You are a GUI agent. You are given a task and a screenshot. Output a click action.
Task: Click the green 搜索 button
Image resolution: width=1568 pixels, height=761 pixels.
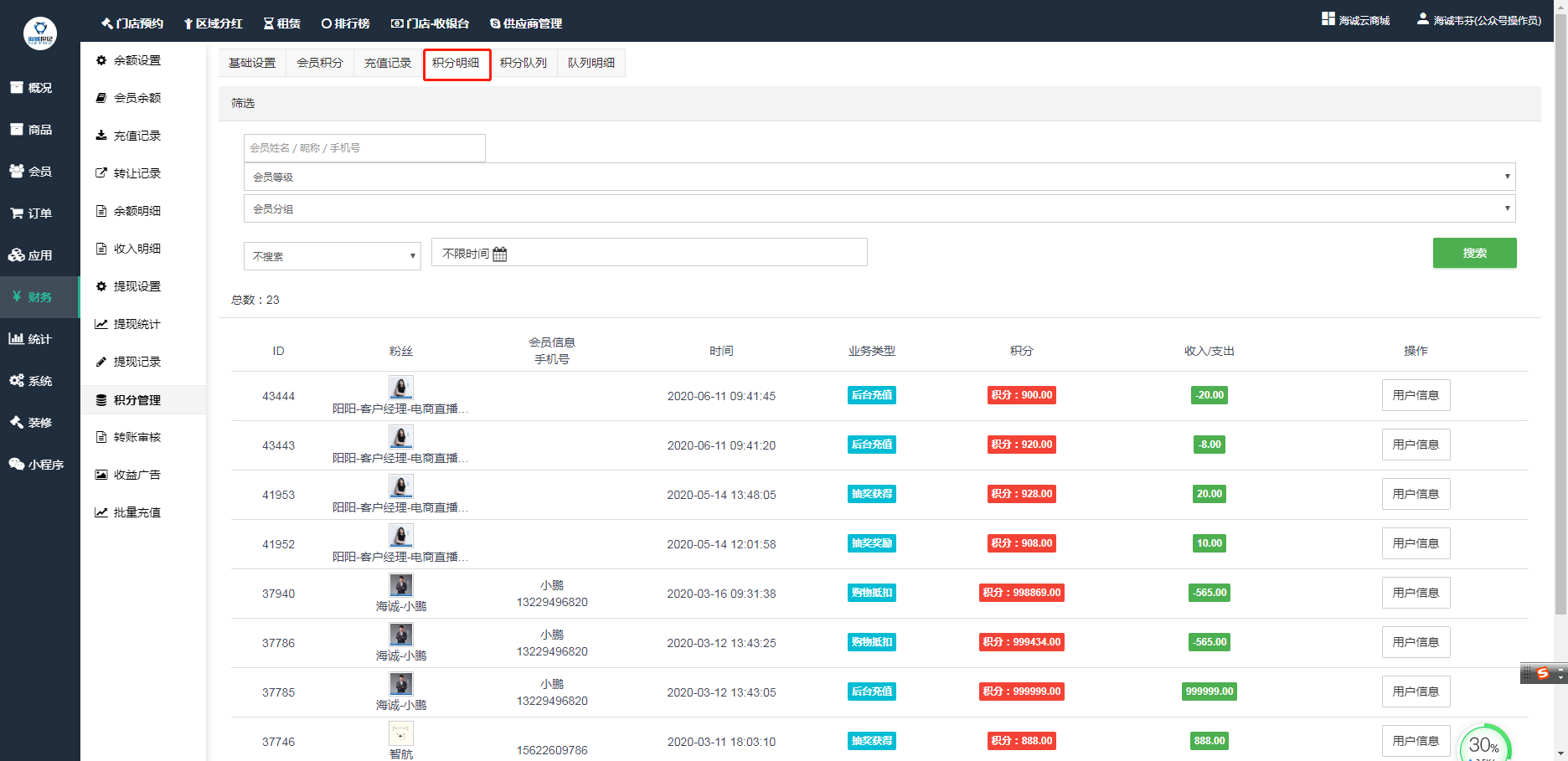pos(1474,253)
